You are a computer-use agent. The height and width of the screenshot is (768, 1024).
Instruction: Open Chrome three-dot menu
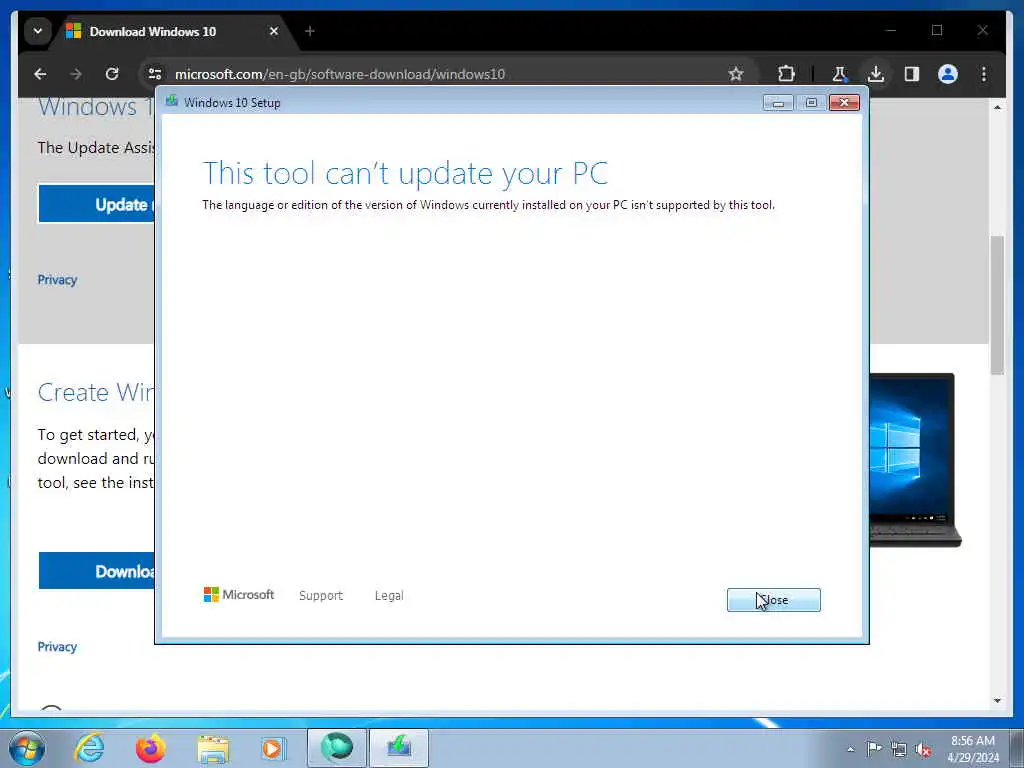pyautogui.click(x=984, y=74)
